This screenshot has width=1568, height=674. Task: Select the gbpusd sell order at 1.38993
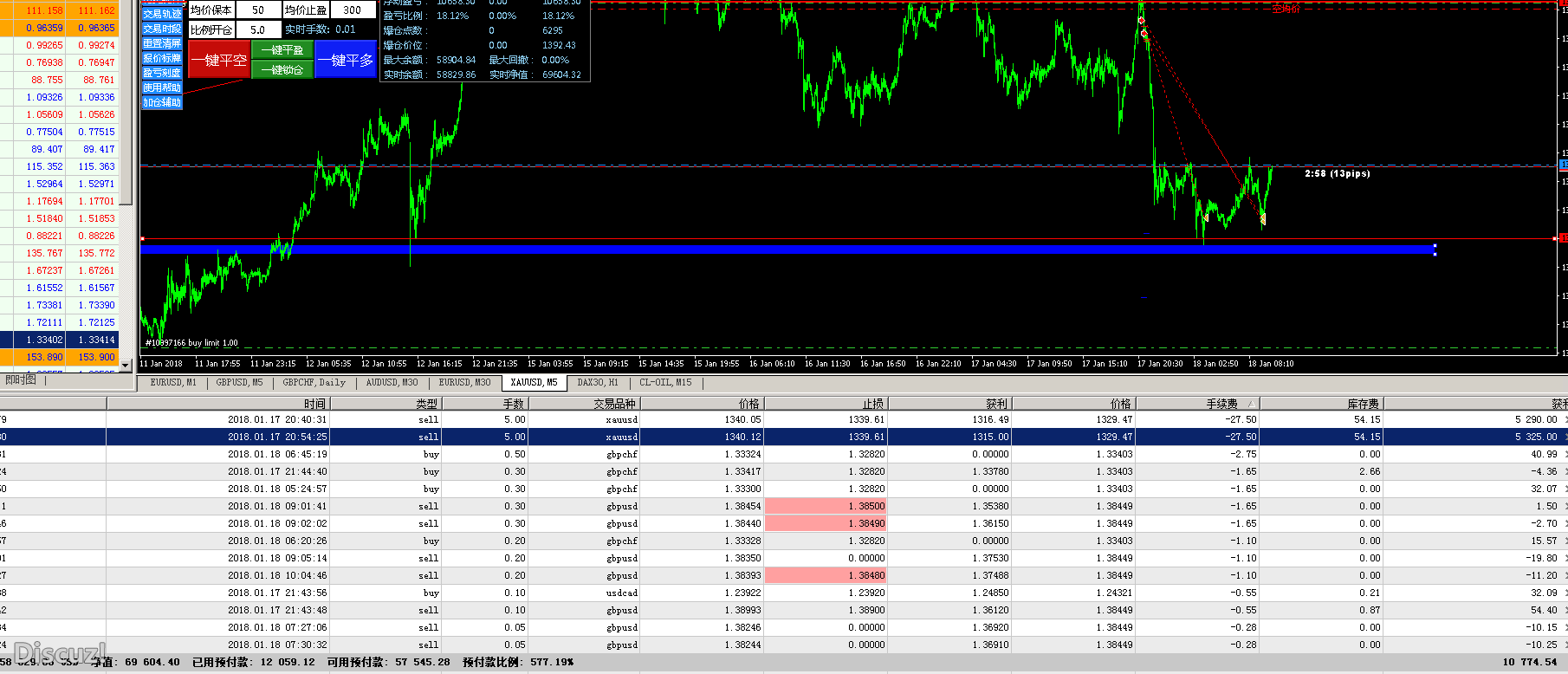(x=784, y=610)
